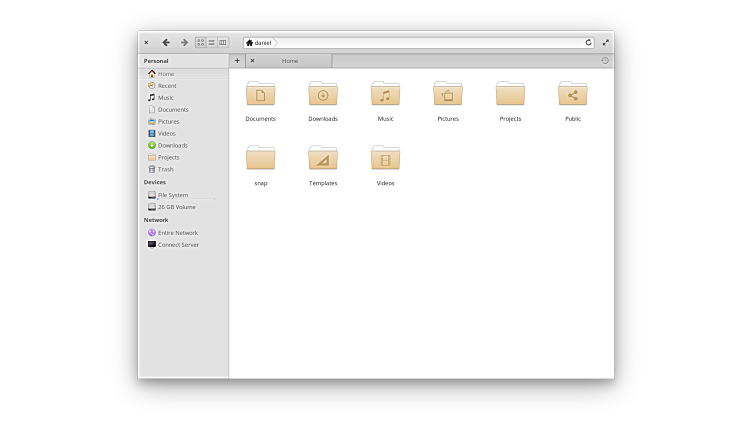Add a new tab with plus button
Image resolution: width=752 pixels, height=423 pixels.
pos(237,61)
